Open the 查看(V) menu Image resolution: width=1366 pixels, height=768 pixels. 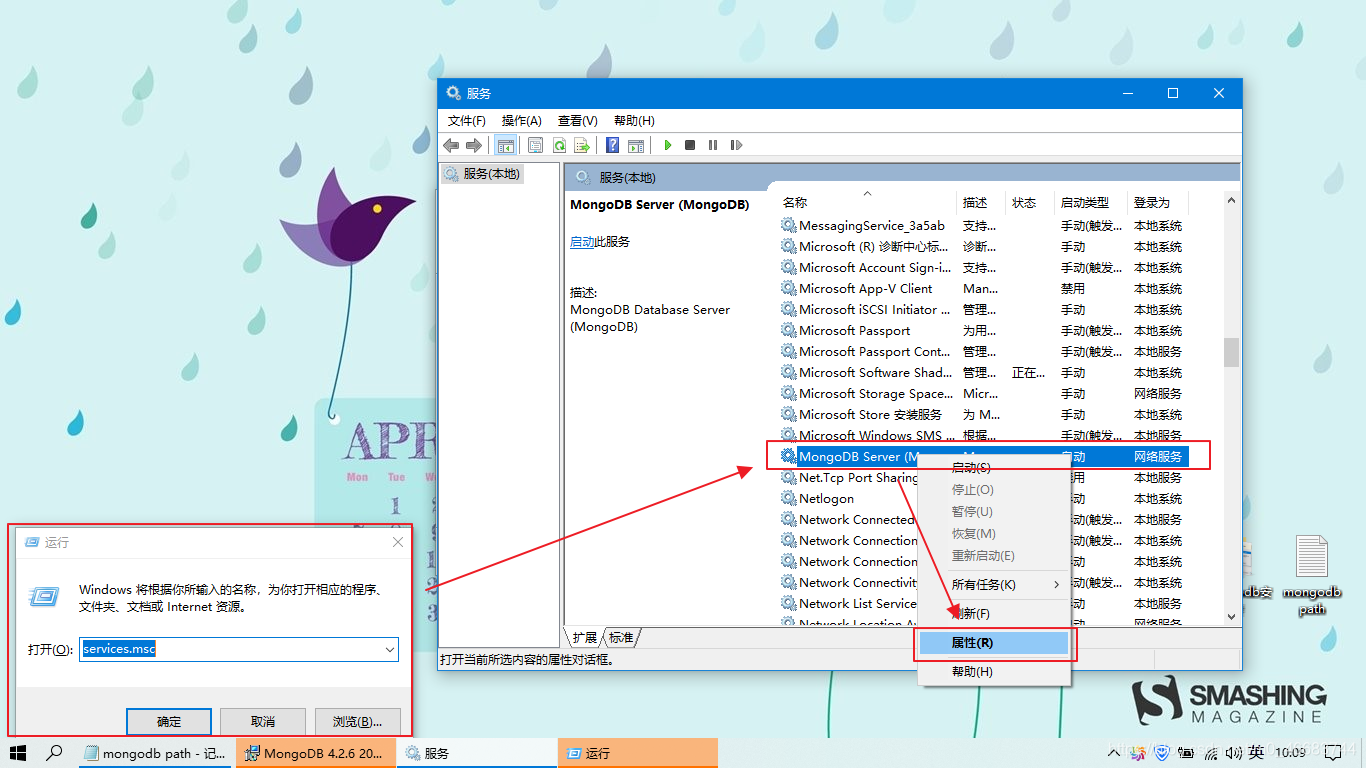pos(577,120)
